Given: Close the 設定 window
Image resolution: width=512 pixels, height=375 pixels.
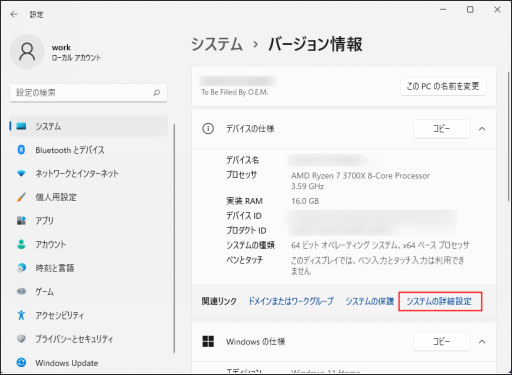Looking at the screenshot, I should click(497, 10).
